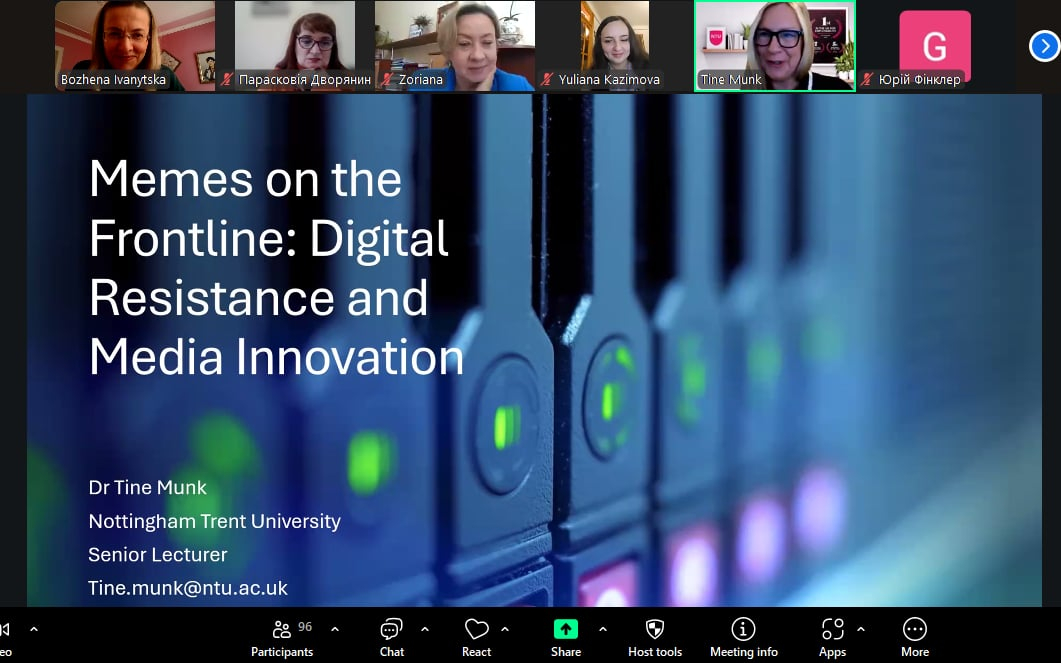Select Tine Munk's video thumbnail
This screenshot has width=1061, height=663.
(775, 46)
